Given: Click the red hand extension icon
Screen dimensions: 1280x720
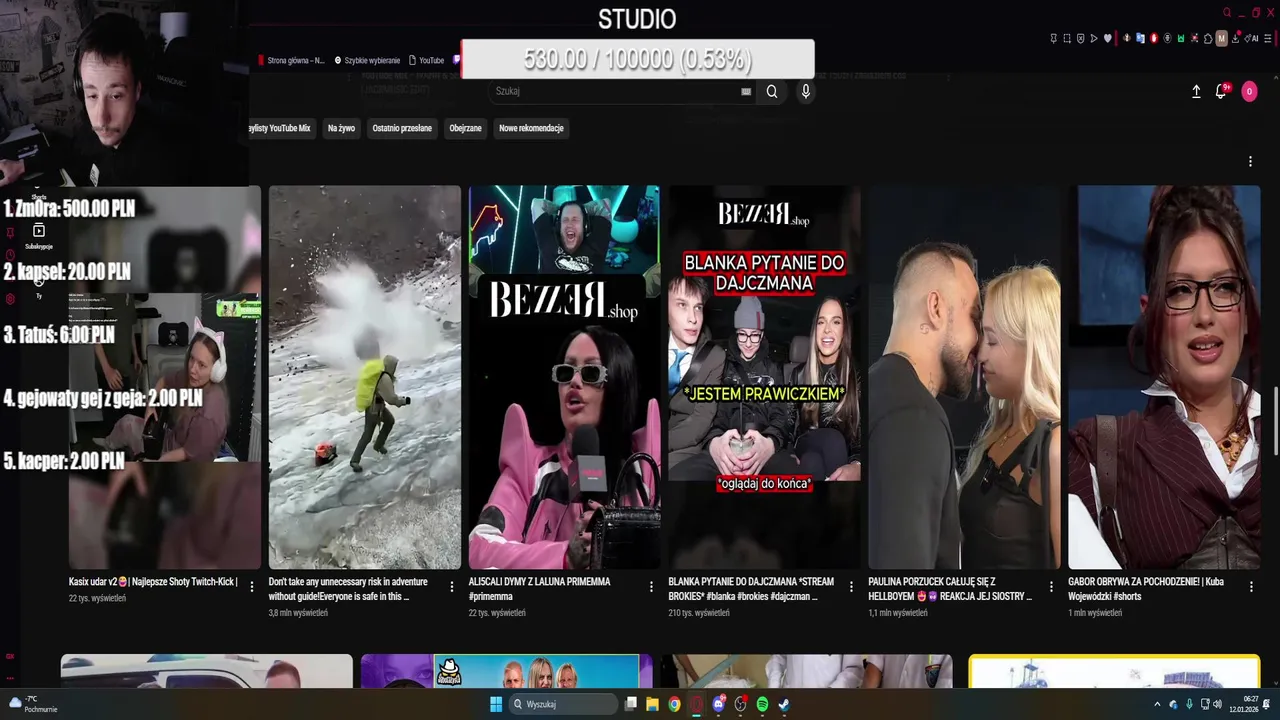Looking at the screenshot, I should point(1154,38).
